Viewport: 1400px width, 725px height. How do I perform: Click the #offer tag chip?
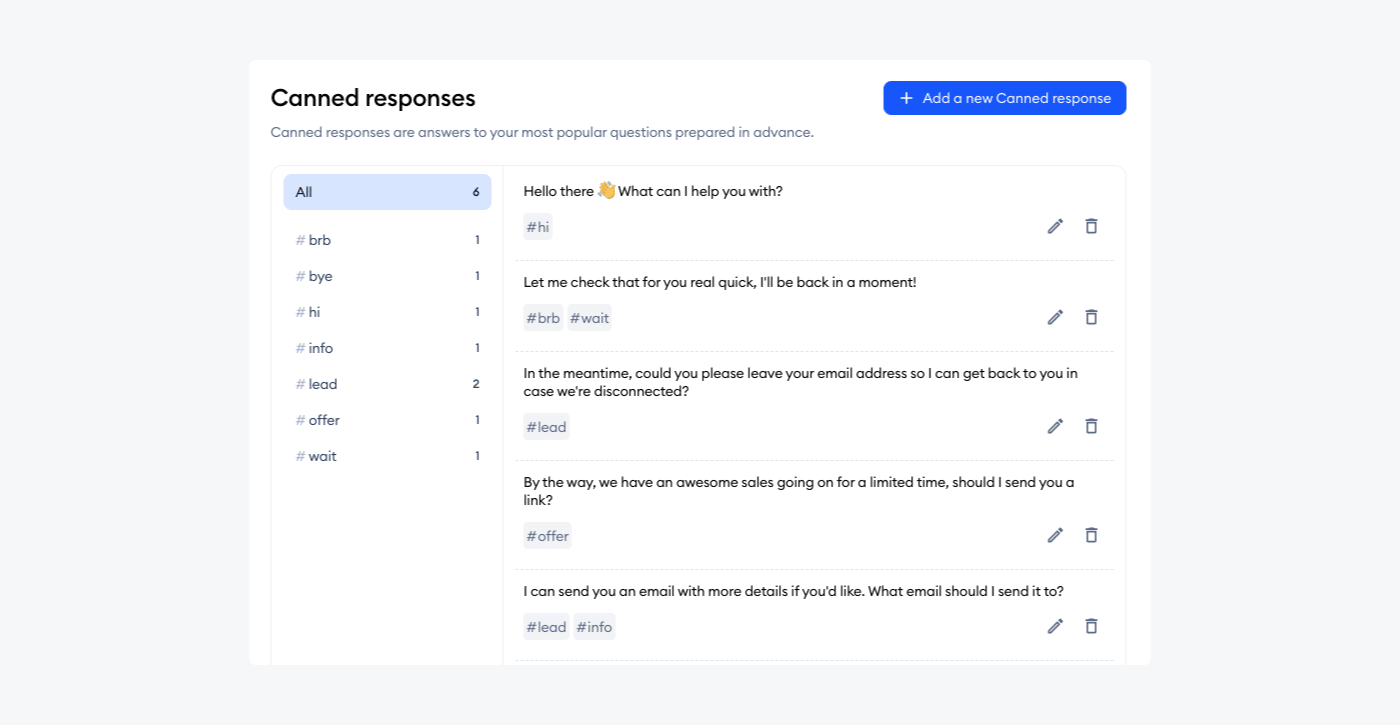click(x=547, y=535)
